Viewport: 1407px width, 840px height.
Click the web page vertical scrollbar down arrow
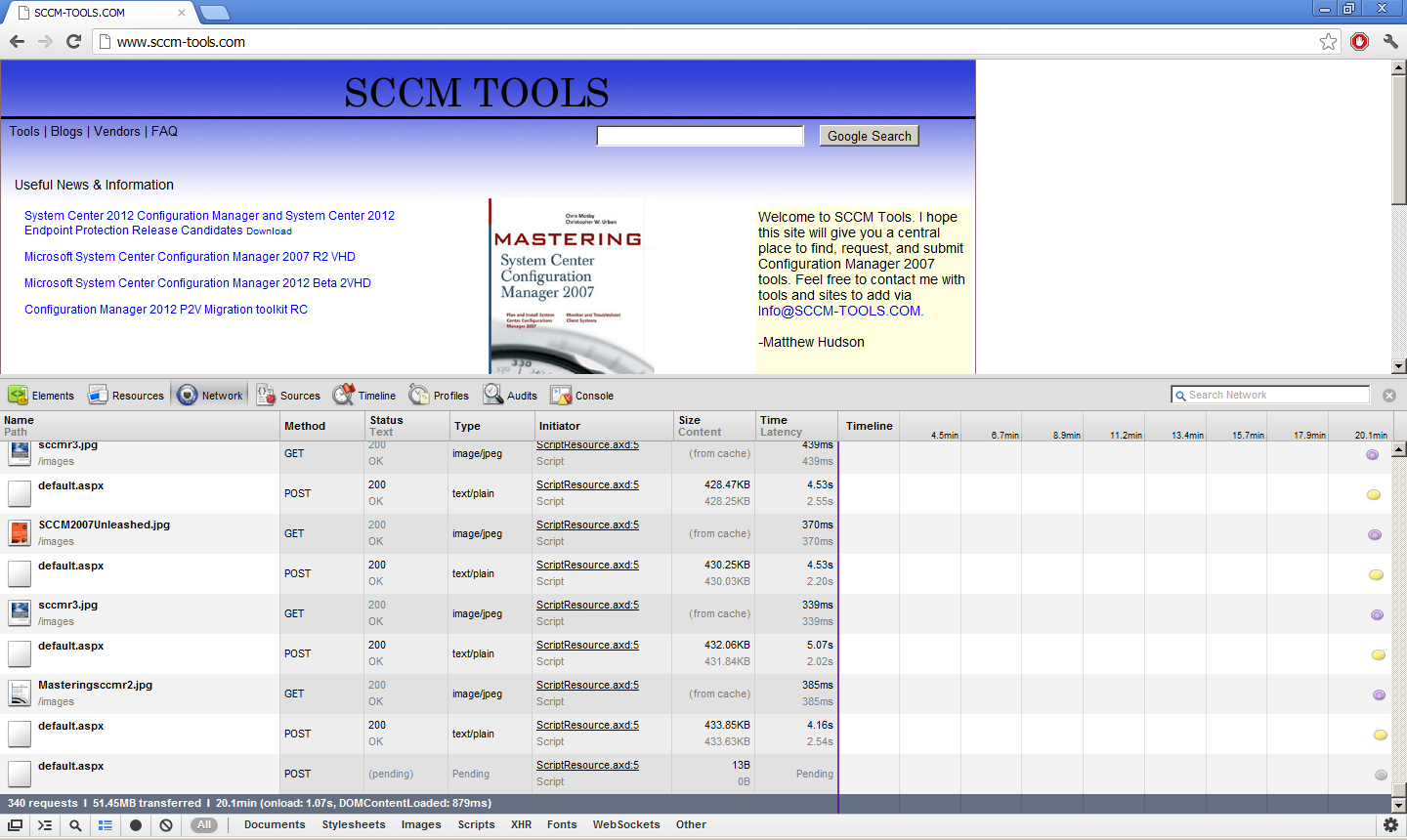[1398, 366]
